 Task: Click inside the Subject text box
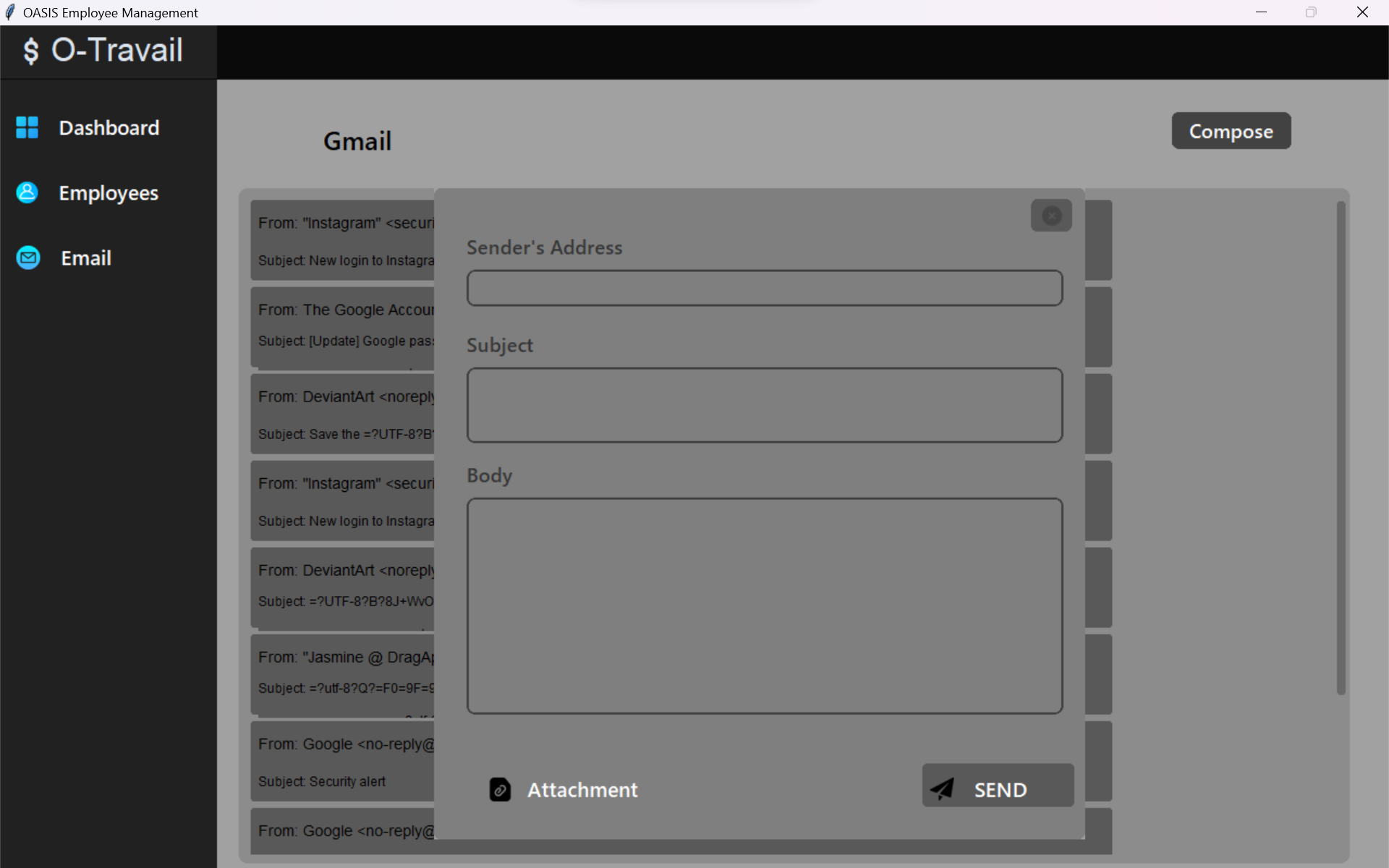click(765, 405)
